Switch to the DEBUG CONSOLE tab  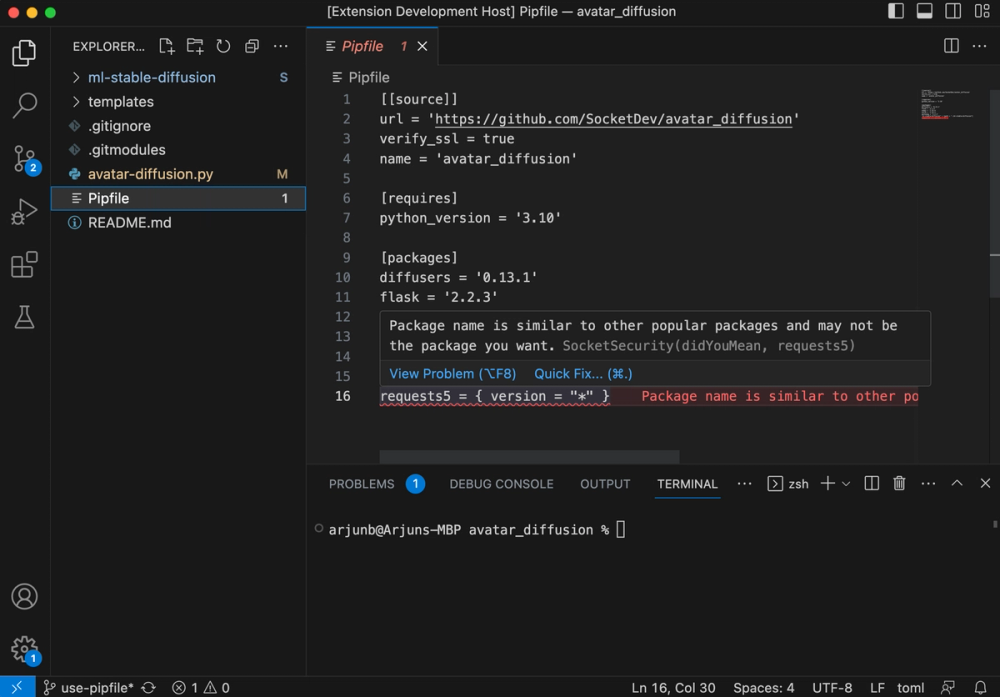click(501, 484)
